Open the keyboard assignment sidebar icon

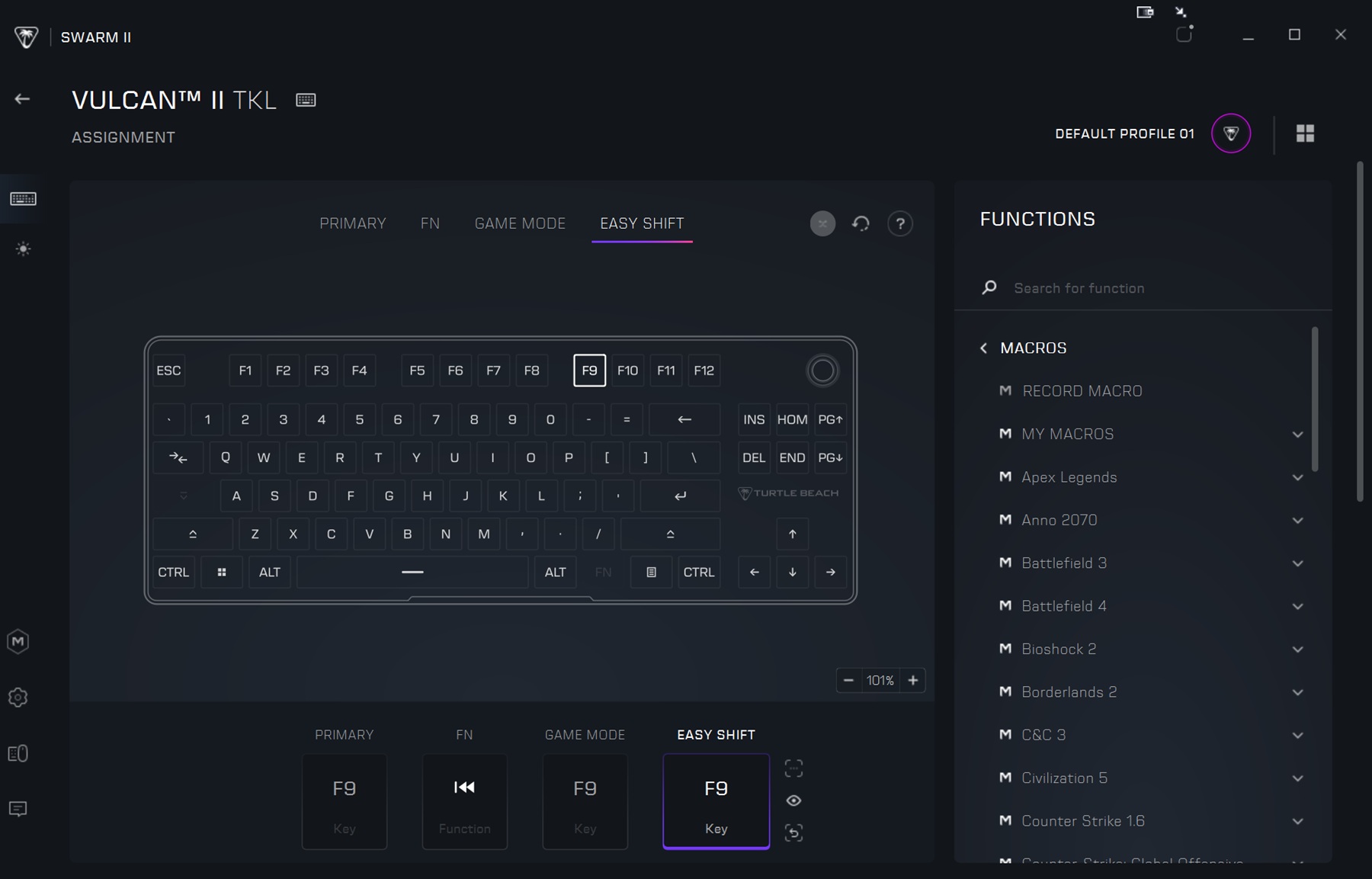[x=23, y=199]
